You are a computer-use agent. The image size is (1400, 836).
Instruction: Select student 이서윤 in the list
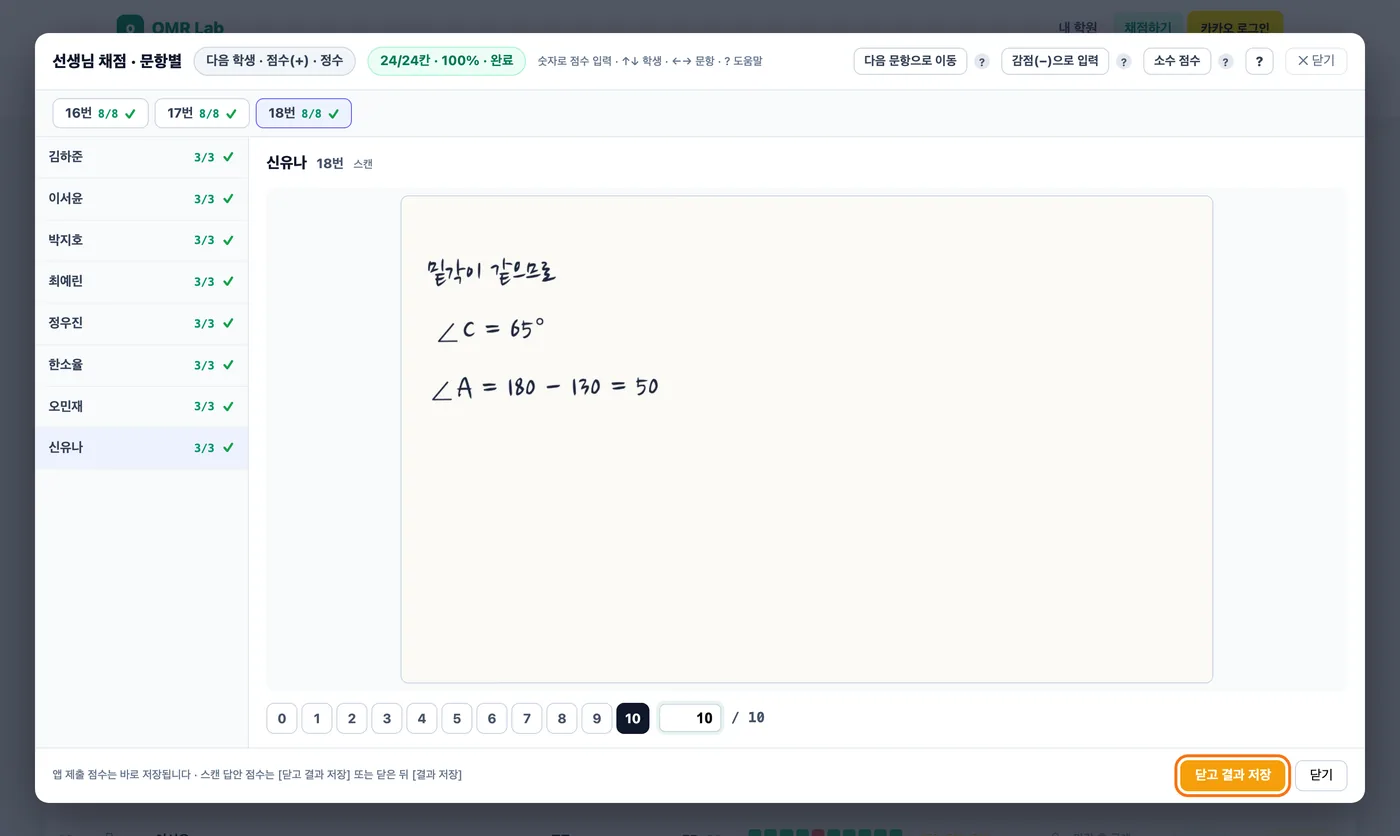tap(142, 199)
